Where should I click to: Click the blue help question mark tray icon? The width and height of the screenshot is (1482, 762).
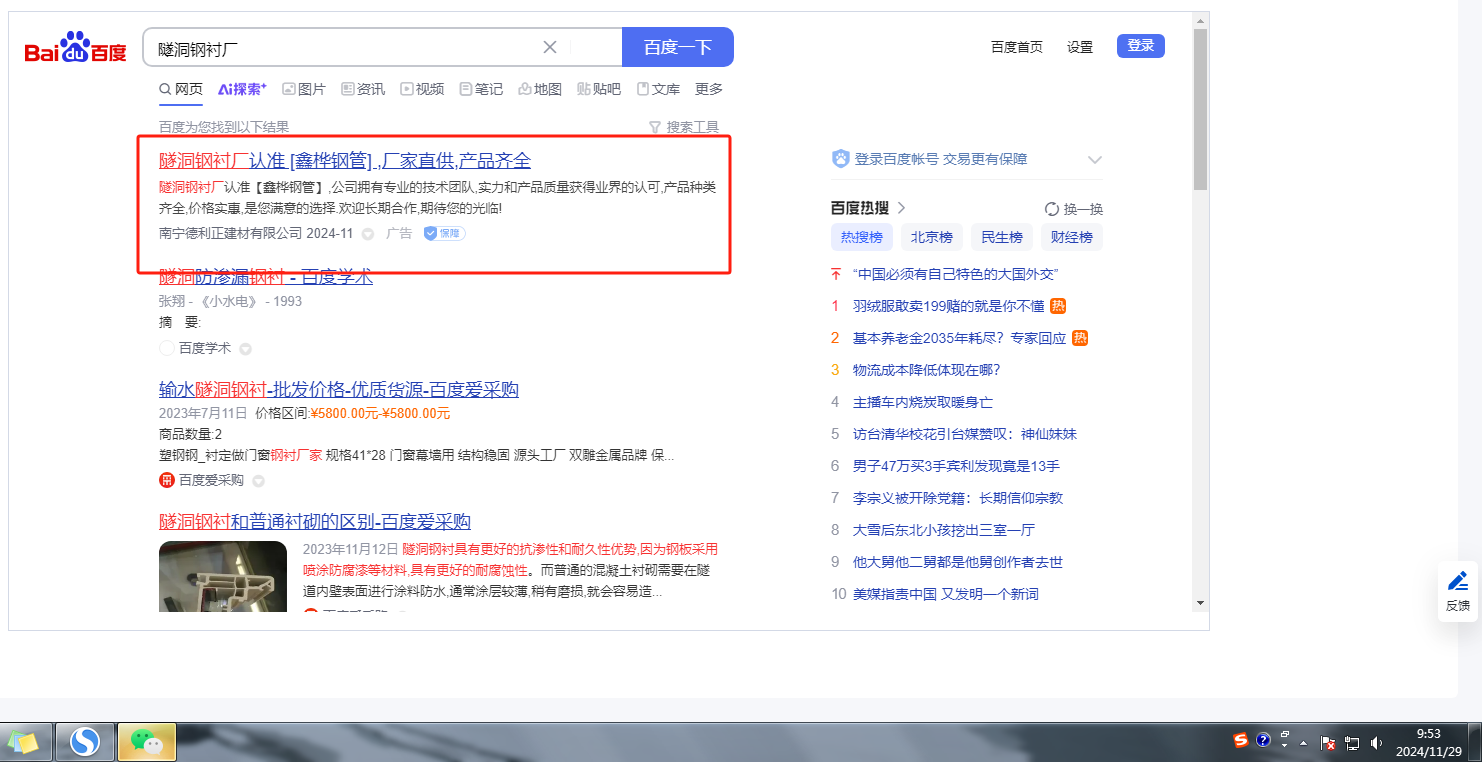[x=1263, y=741]
